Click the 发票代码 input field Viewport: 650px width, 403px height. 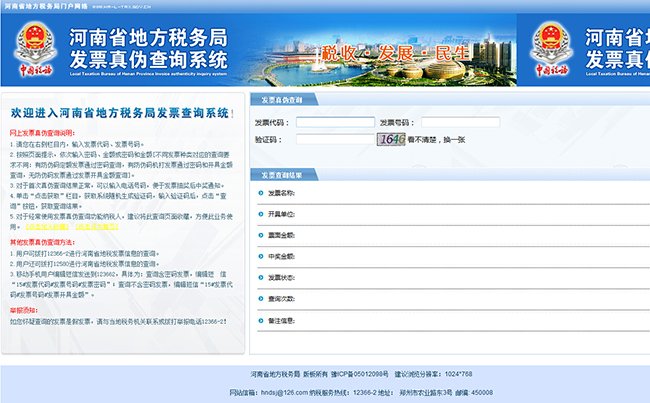[335, 122]
